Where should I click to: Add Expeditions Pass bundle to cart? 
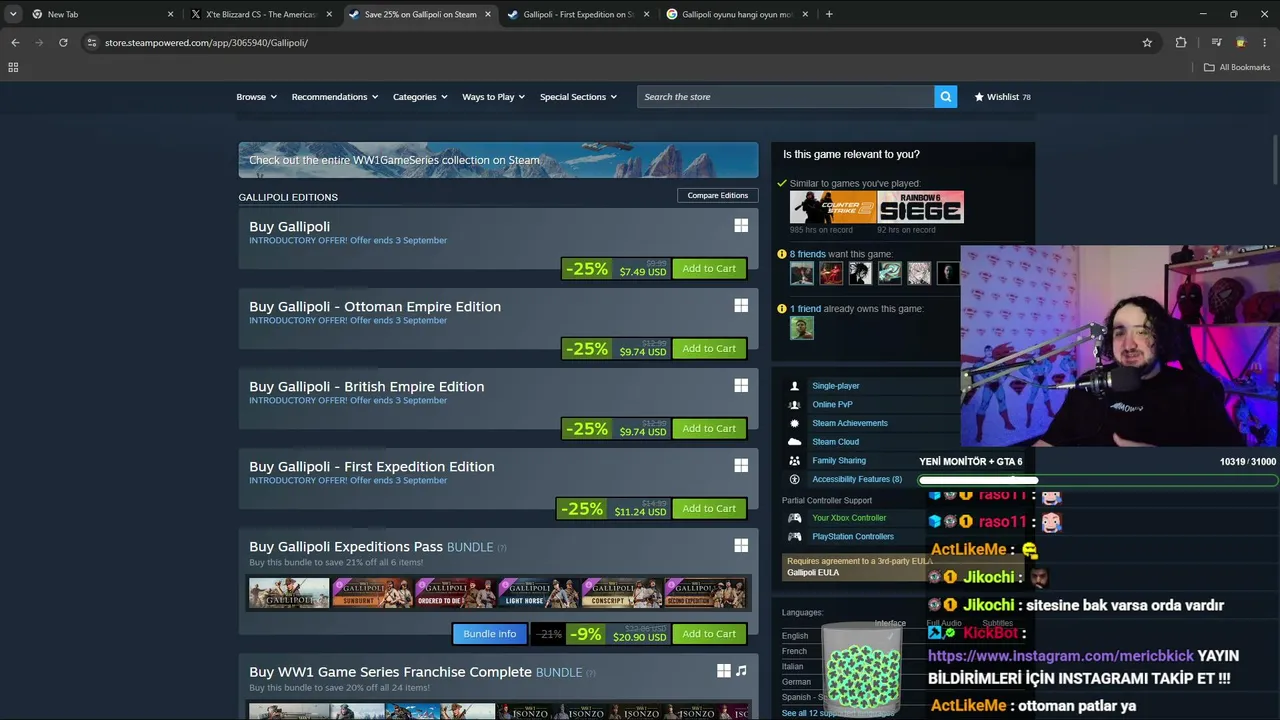pos(709,633)
